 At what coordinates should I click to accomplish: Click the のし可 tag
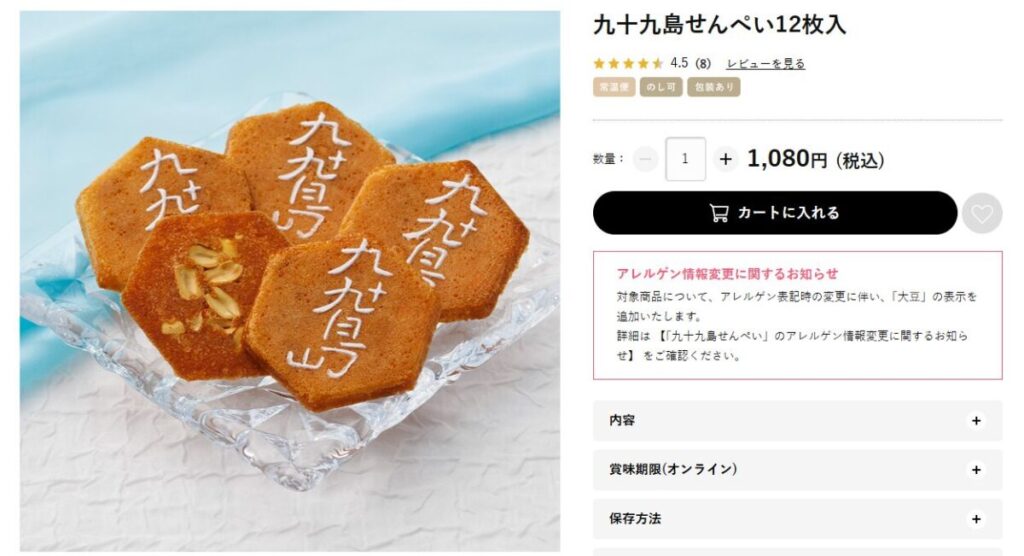click(x=661, y=87)
